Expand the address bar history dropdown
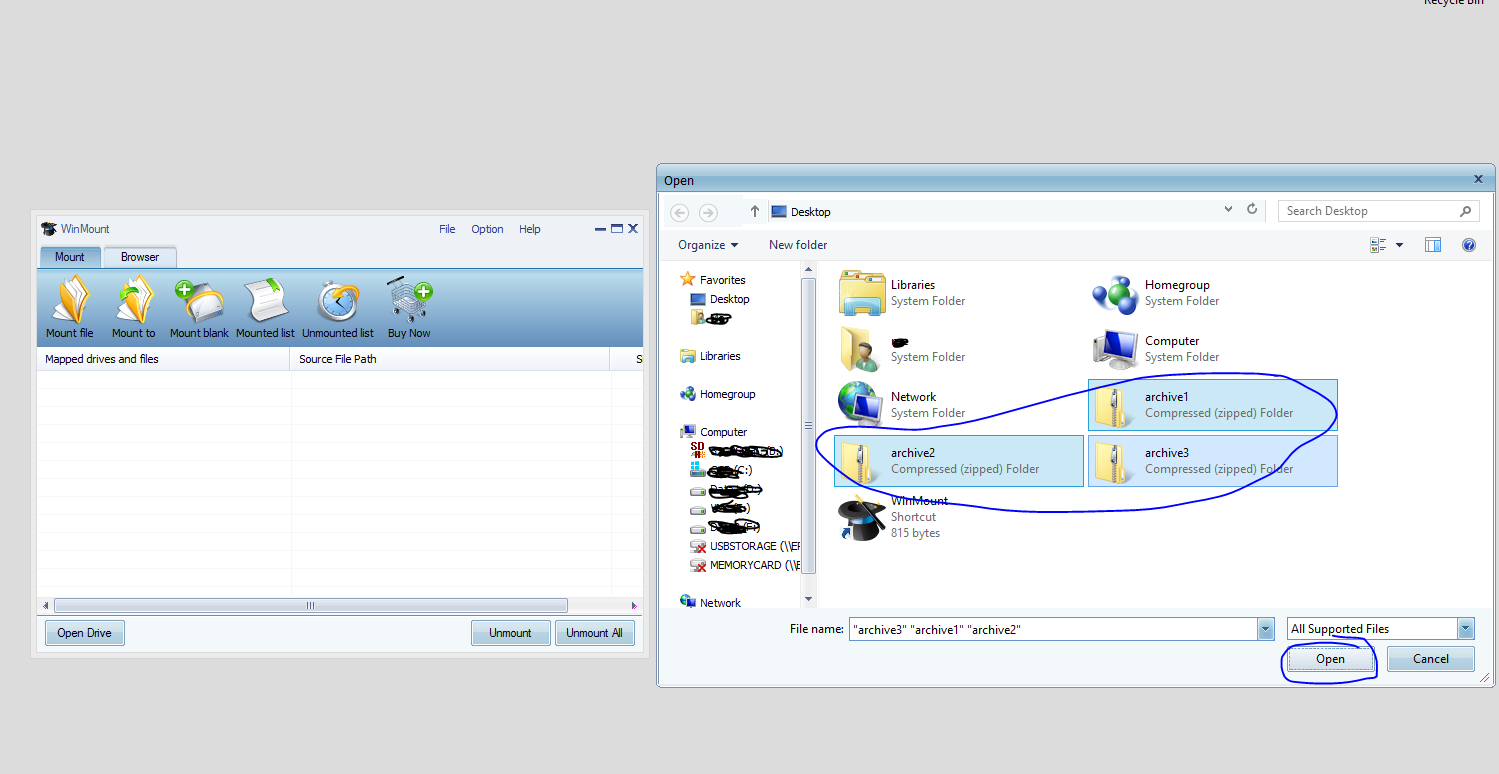The image size is (1499, 774). [1229, 210]
